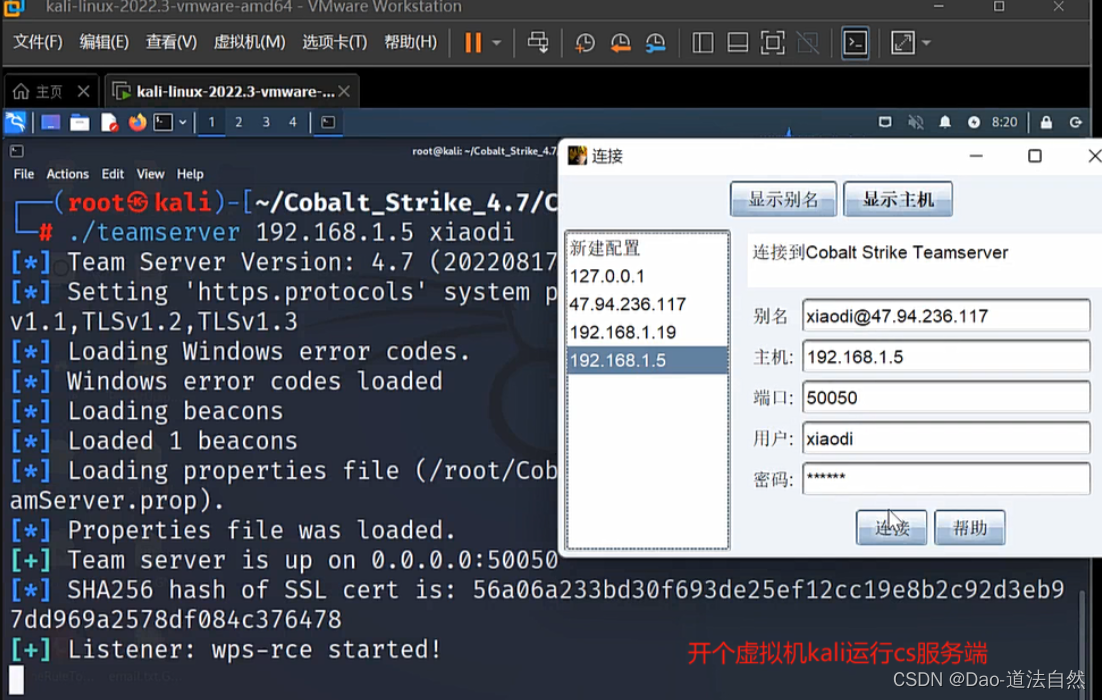The width and height of the screenshot is (1102, 700).
Task: Open the 编辑(E) menu
Action: coord(104,42)
